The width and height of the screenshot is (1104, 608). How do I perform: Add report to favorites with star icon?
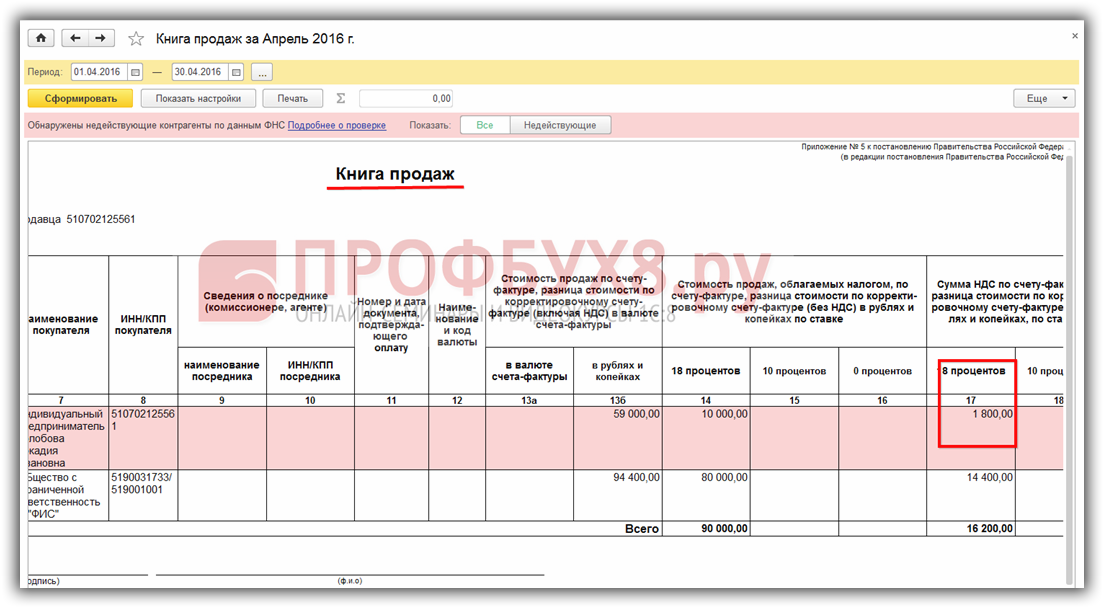136,39
